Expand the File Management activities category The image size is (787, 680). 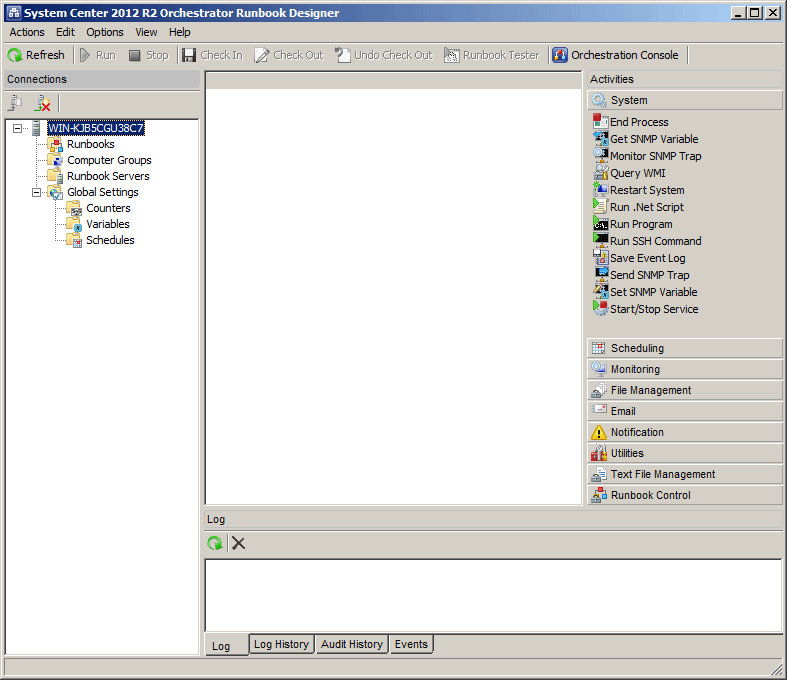685,390
